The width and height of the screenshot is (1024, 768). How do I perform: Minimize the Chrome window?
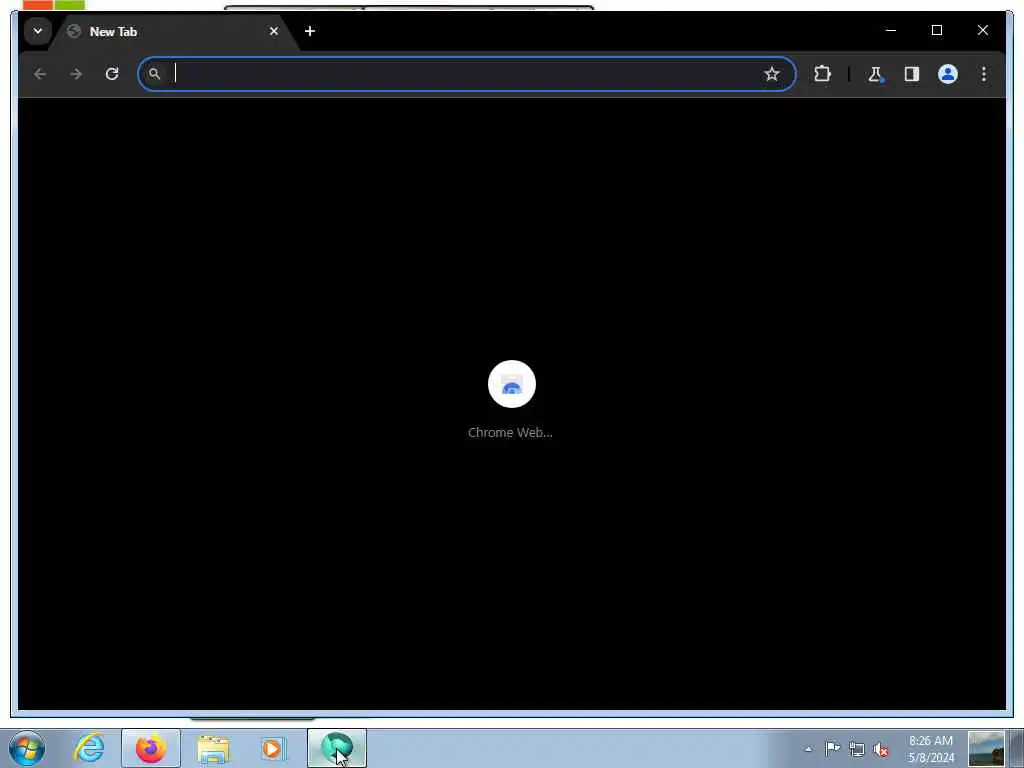pos(891,30)
